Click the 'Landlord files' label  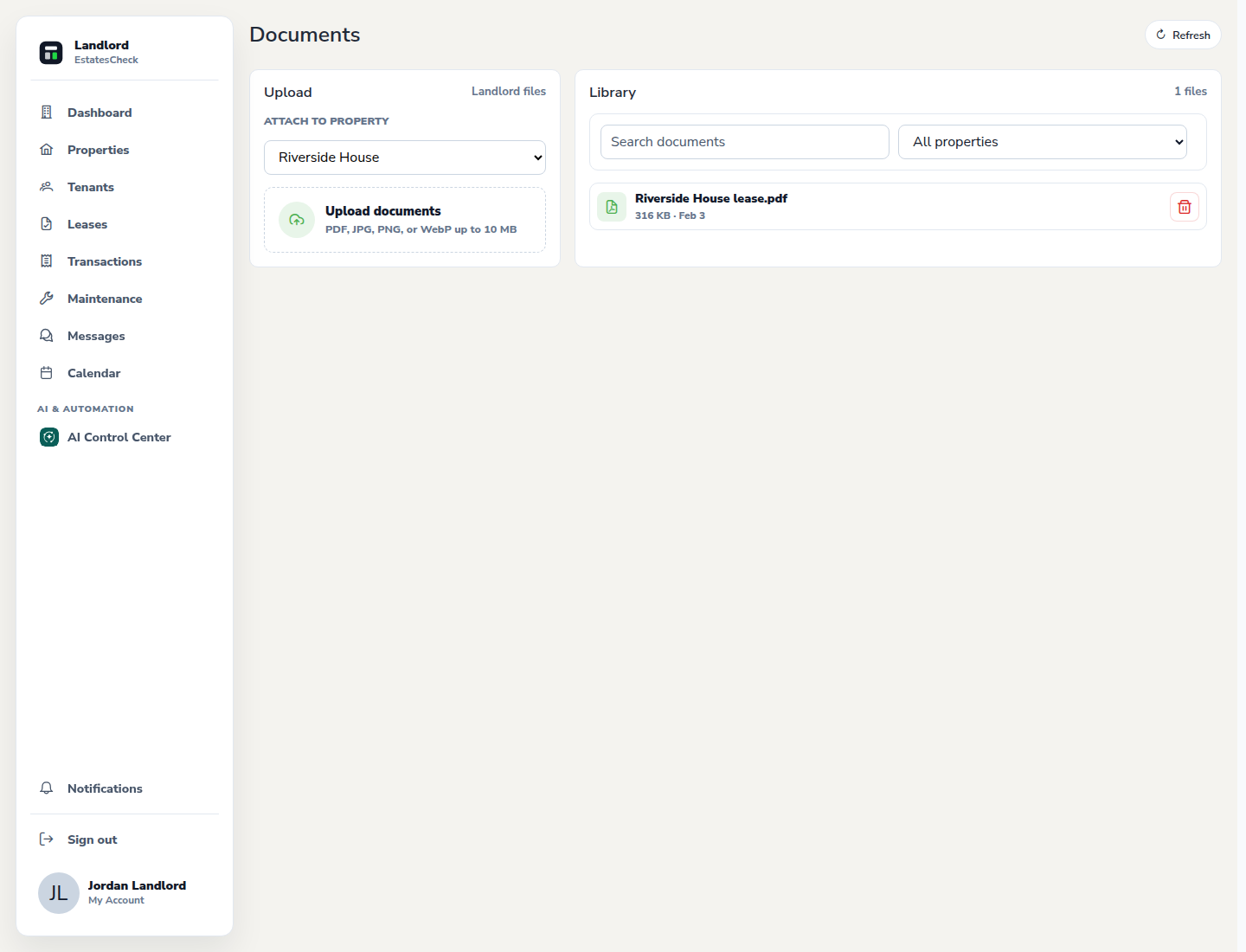tap(509, 91)
